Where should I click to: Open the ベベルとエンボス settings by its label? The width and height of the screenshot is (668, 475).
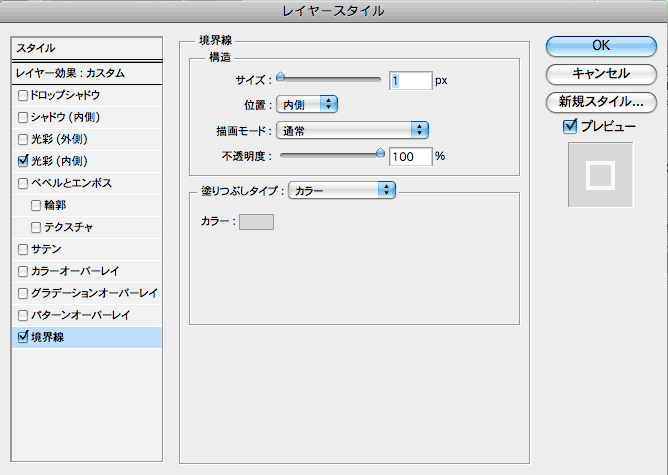(71, 183)
